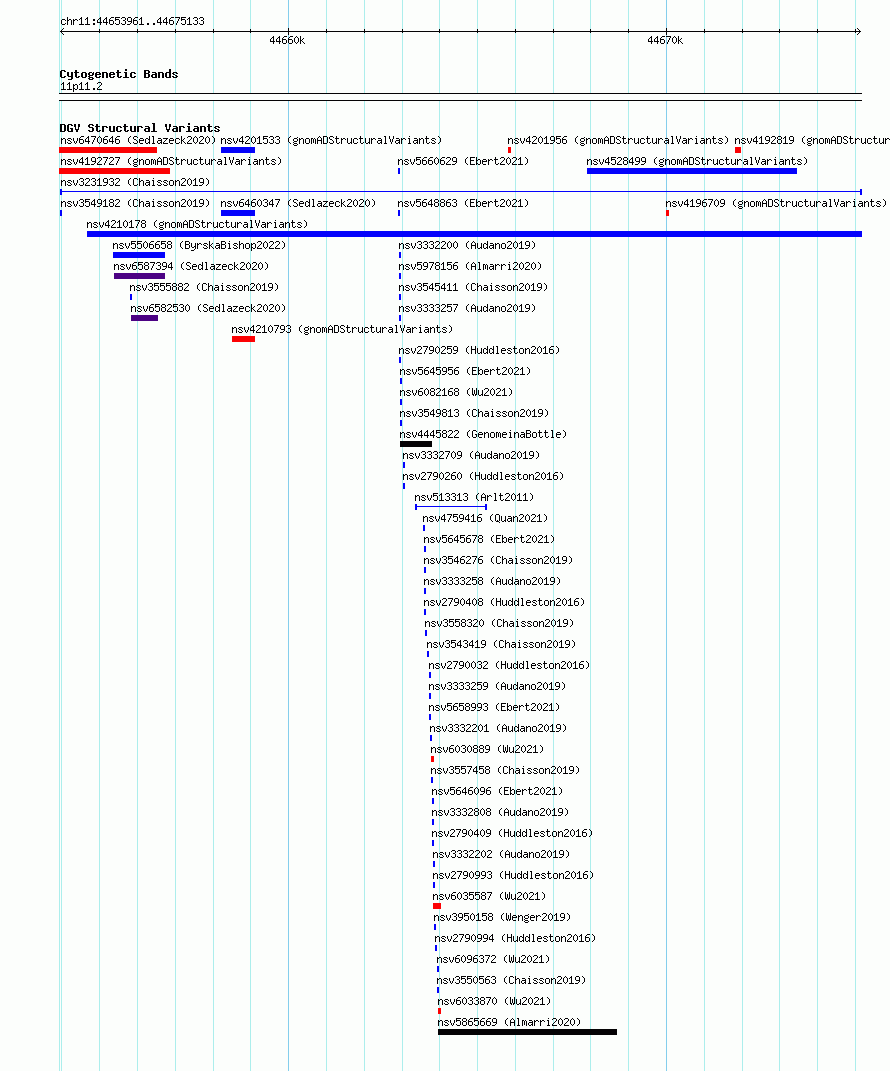Click nsv6587394 (Sedlazeck2020) label
This screenshot has width=890, height=1071.
(x=191, y=266)
